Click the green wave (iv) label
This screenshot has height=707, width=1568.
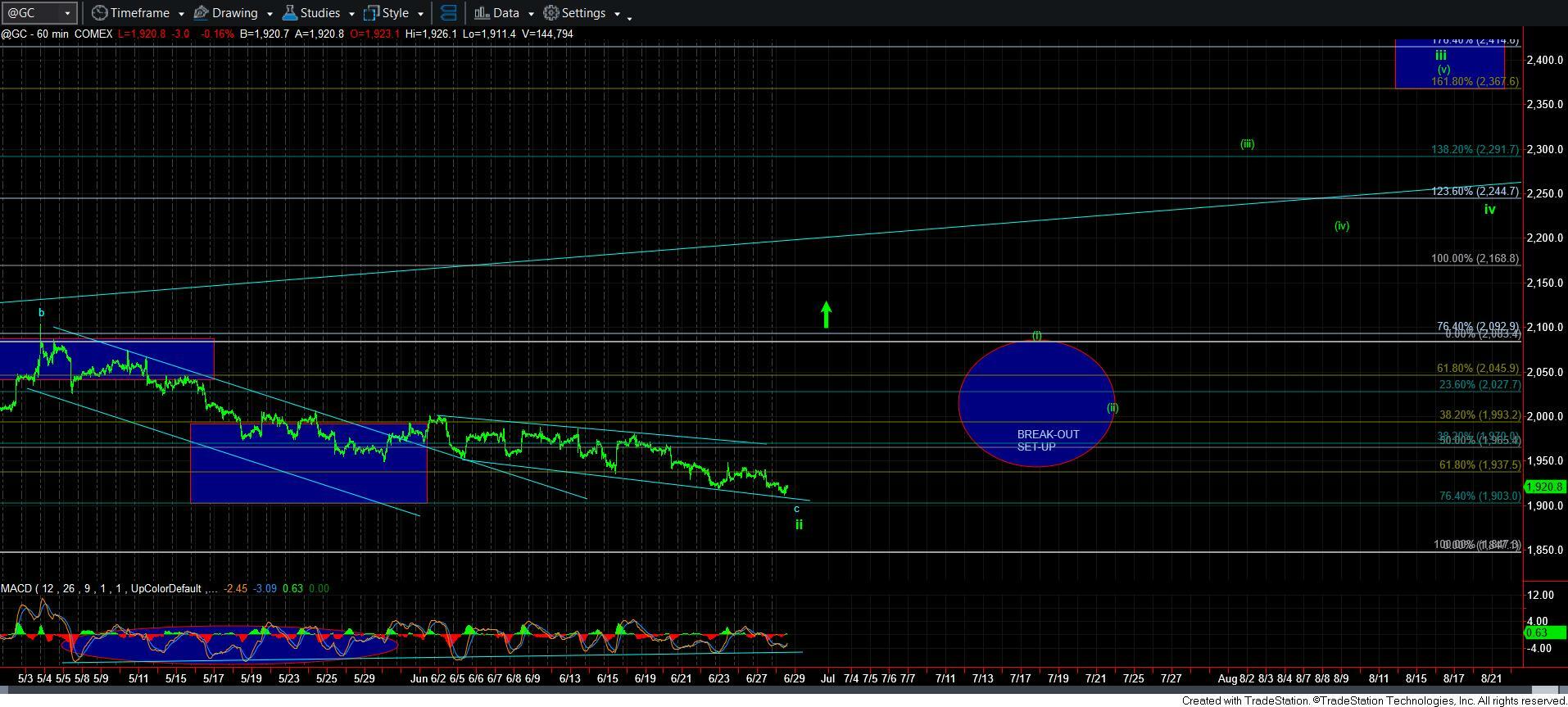tap(1341, 225)
